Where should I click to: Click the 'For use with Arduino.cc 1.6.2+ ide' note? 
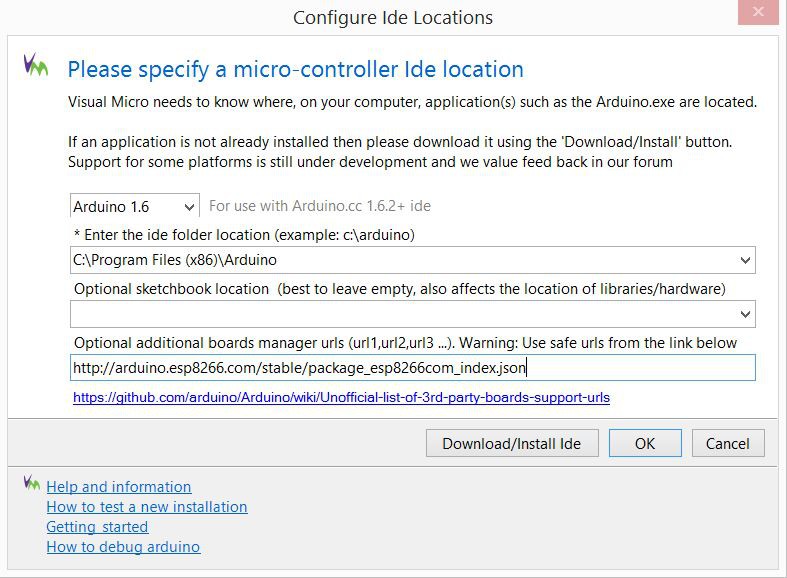320,206
